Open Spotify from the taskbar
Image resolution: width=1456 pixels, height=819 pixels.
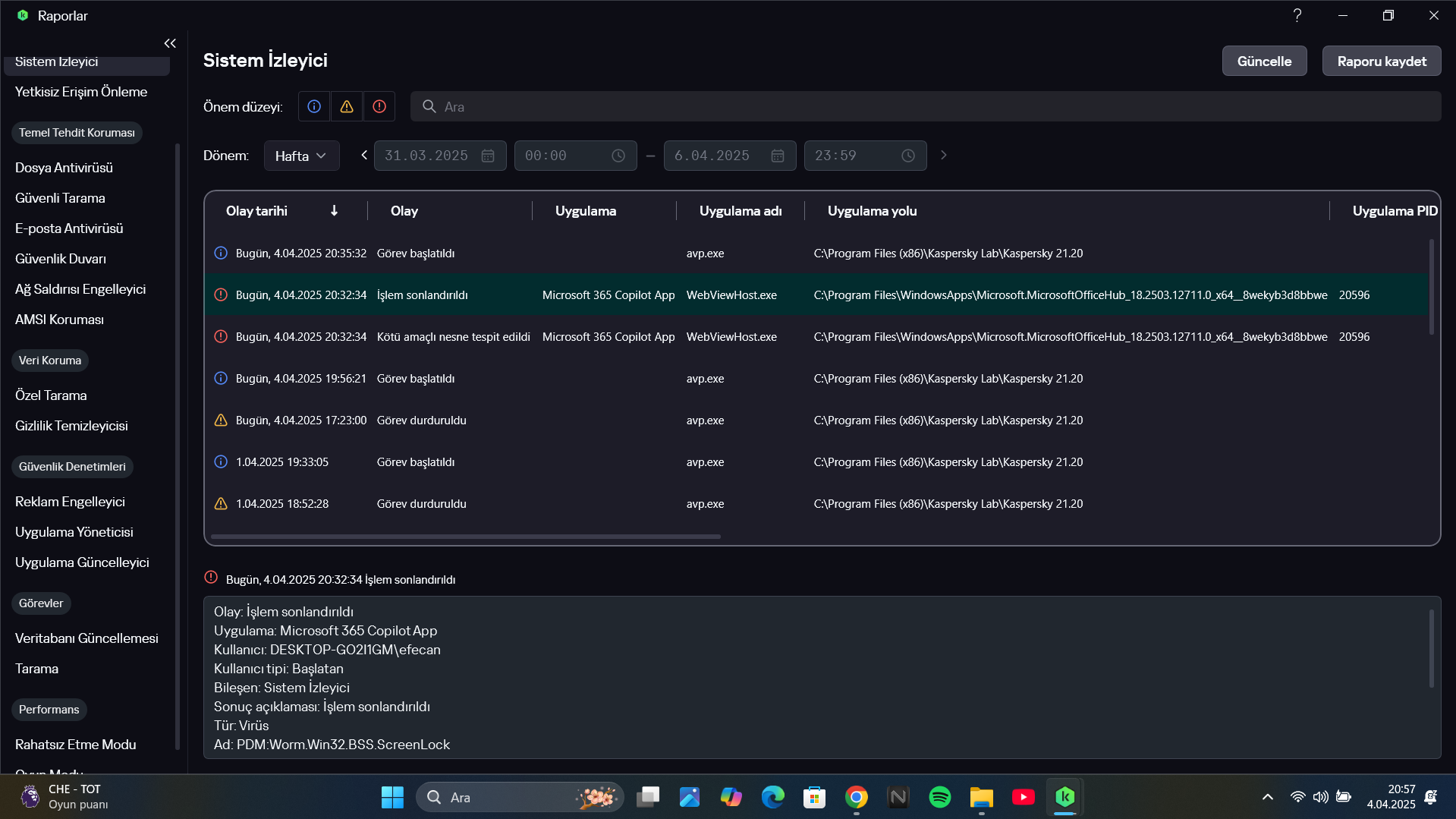click(x=939, y=797)
